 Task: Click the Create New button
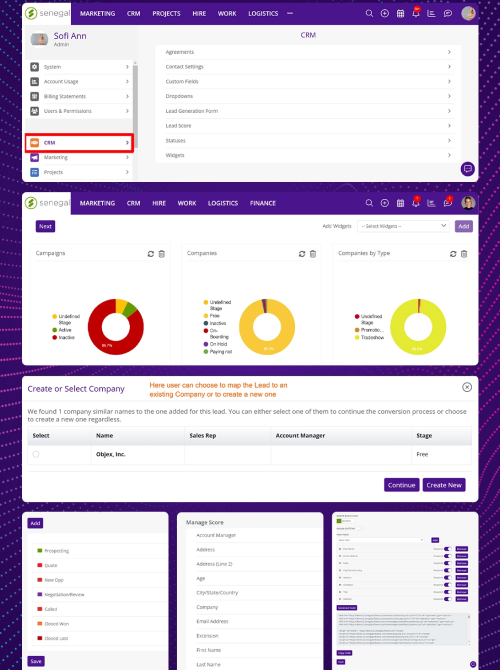click(x=444, y=485)
